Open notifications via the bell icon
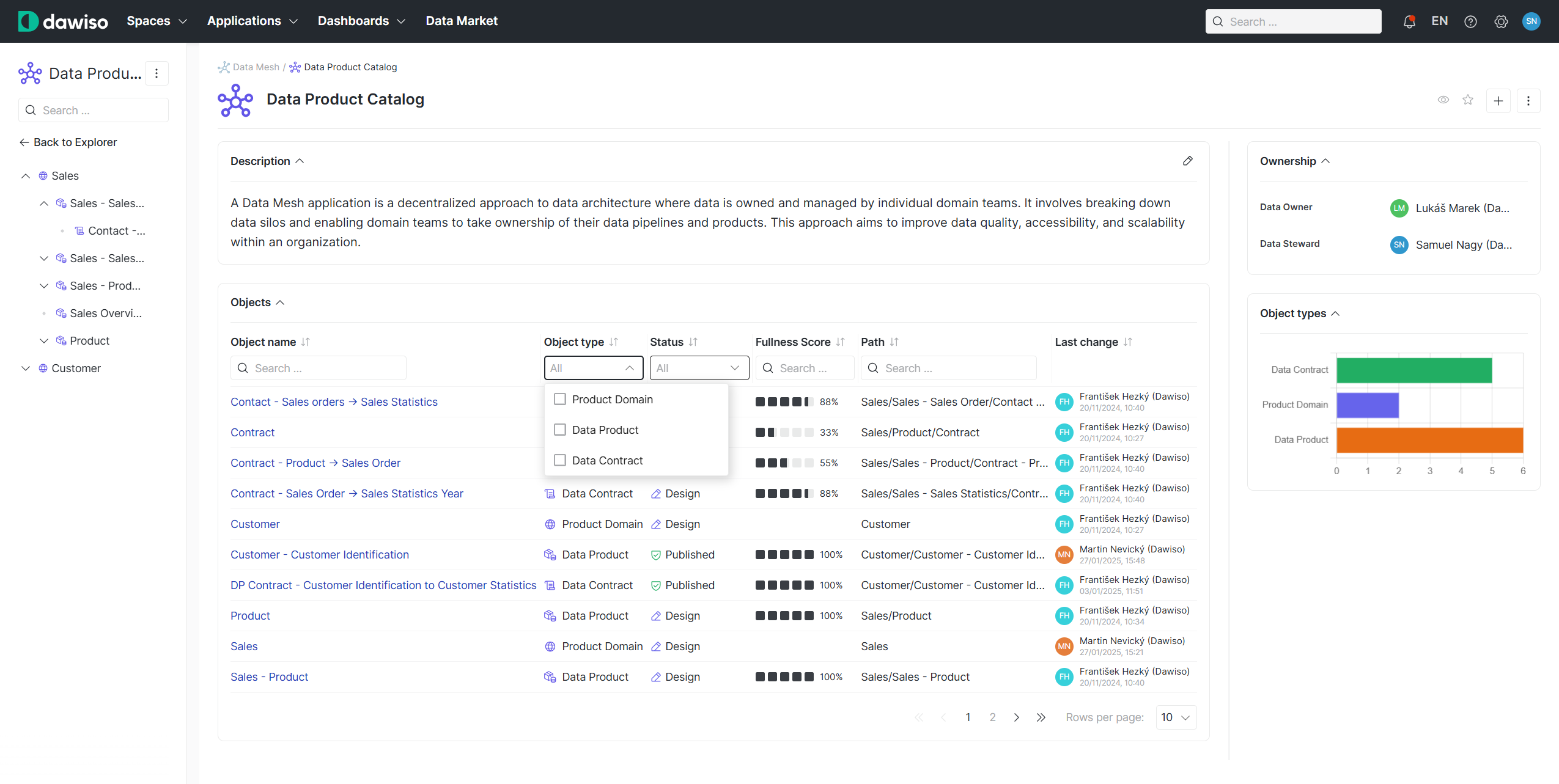Screen dimensions: 1559x784 coord(1410,21)
